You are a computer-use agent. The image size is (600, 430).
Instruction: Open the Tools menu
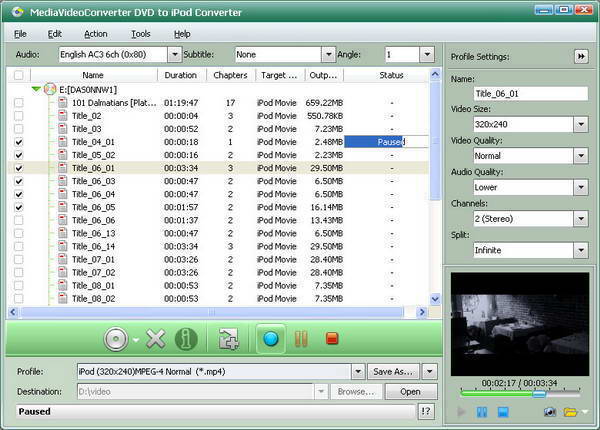coord(141,34)
